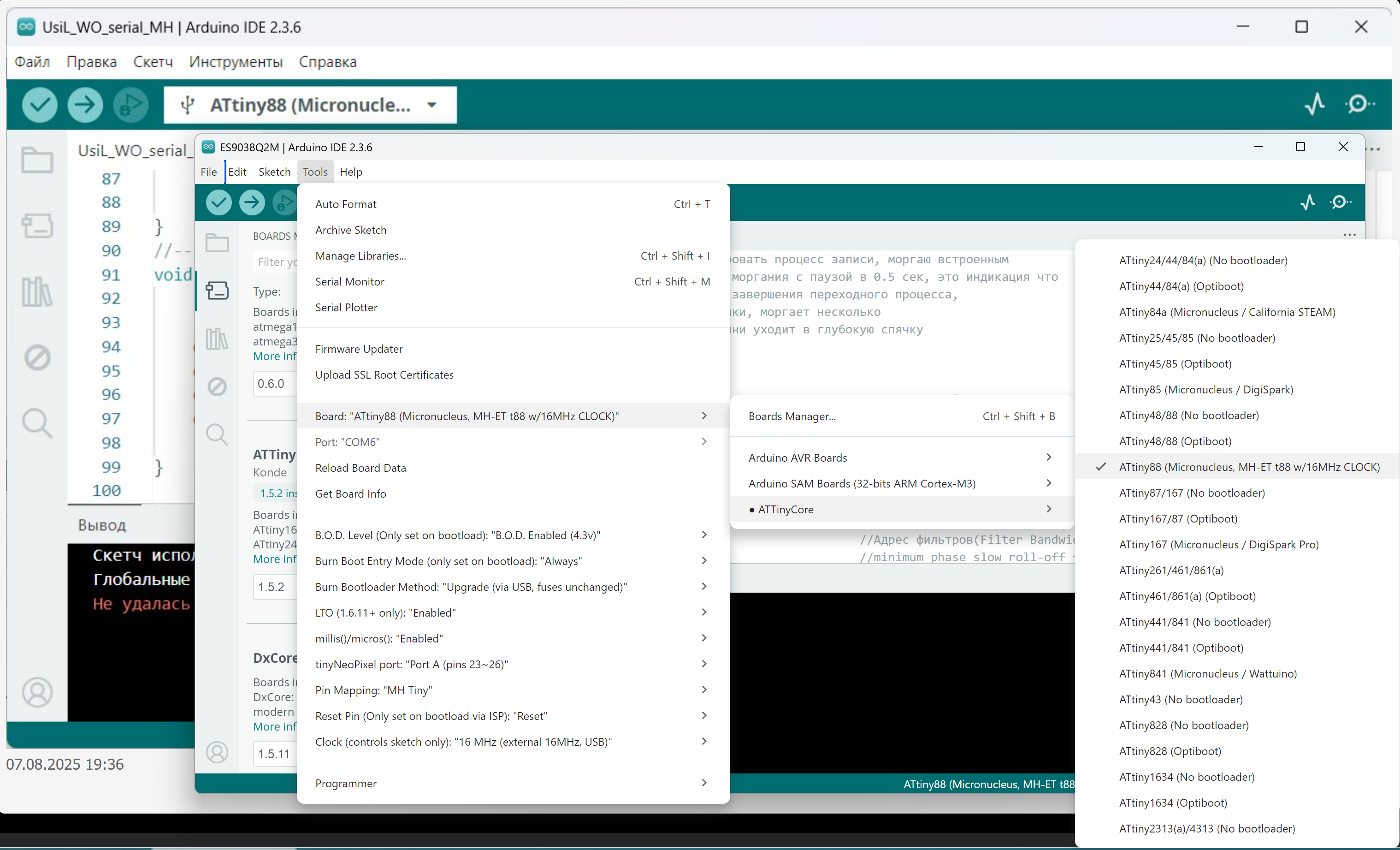Screen dimensions: 1400x850
Task: Open Search icon in ES9038Q2M sidebar
Action: pos(217,435)
